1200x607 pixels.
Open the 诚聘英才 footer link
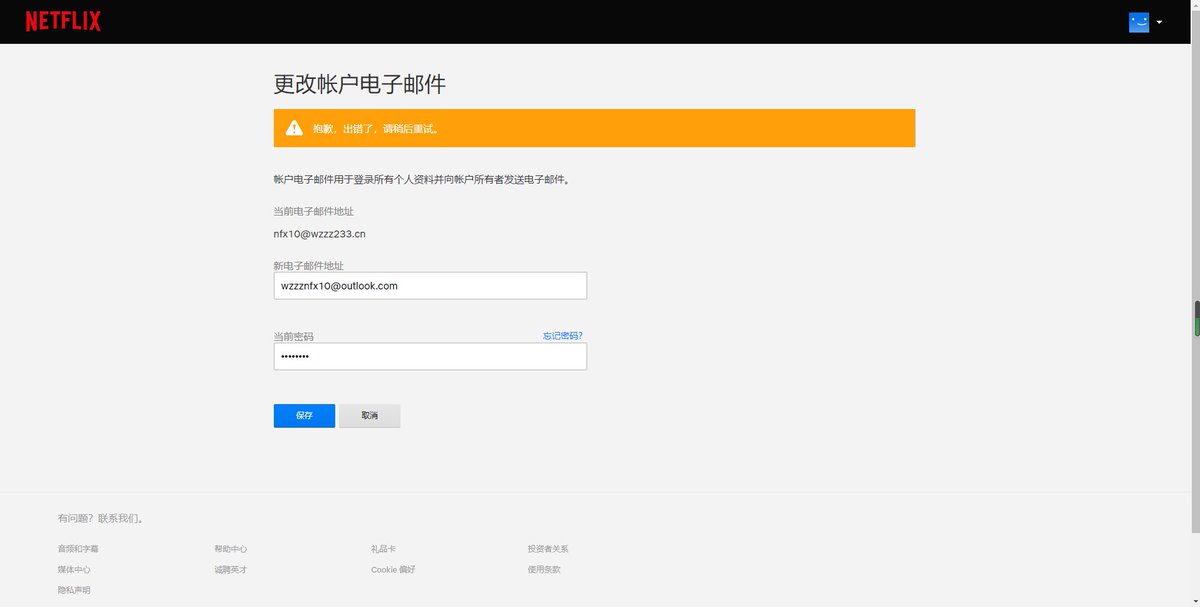231,570
